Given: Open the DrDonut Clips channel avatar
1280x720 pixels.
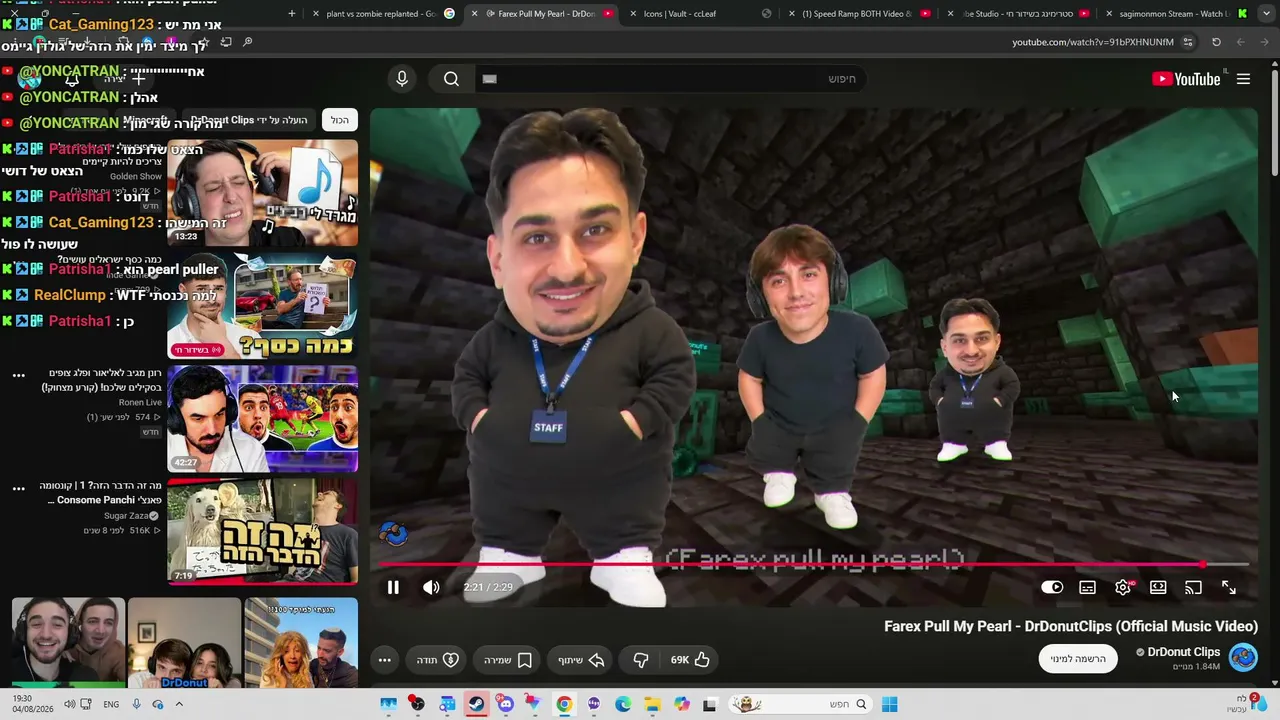Looking at the screenshot, I should coord(1243,657).
